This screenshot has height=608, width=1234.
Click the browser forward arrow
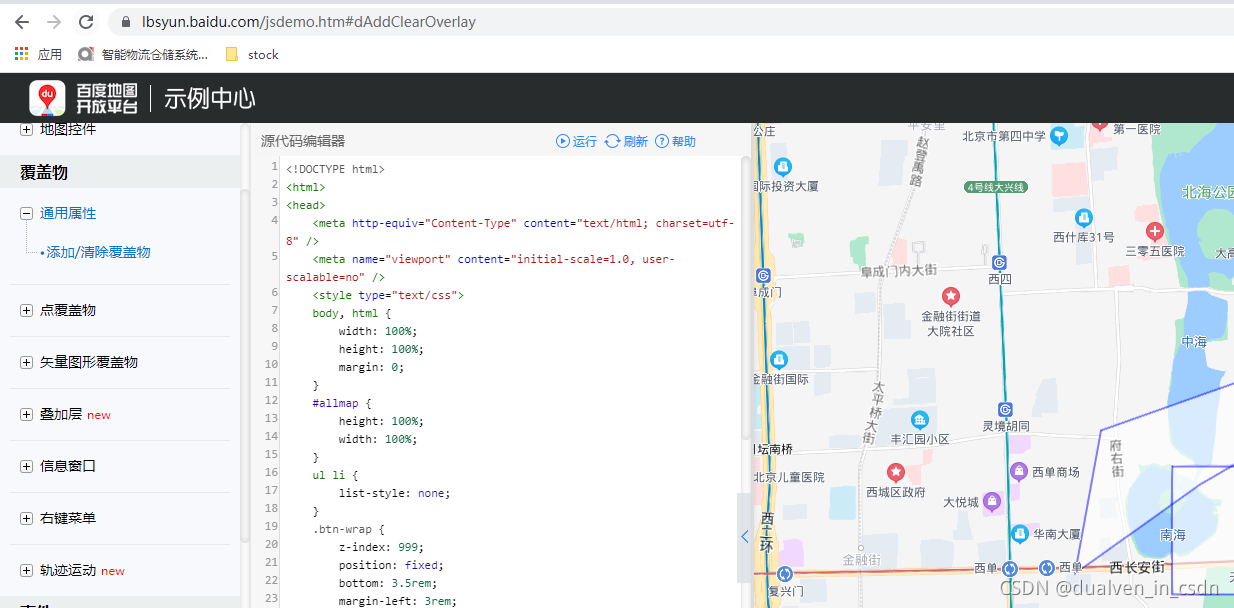[54, 22]
